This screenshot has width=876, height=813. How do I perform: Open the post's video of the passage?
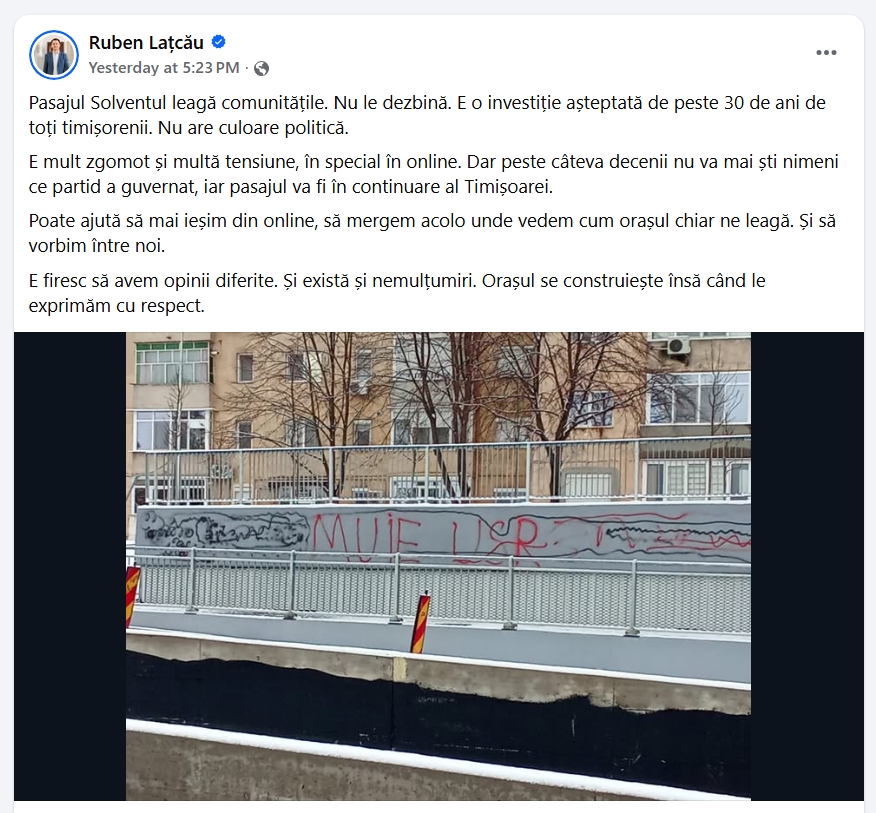tap(438, 566)
